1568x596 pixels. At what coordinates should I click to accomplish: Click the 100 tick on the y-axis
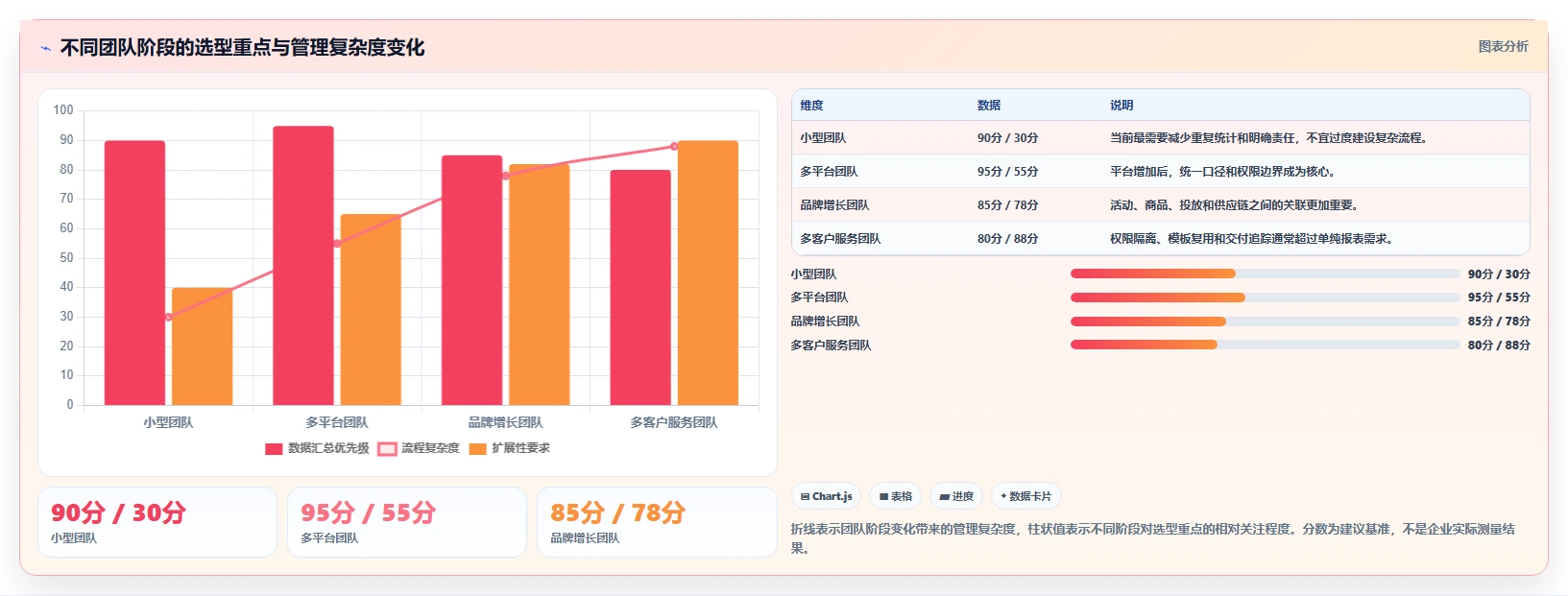pyautogui.click(x=63, y=110)
